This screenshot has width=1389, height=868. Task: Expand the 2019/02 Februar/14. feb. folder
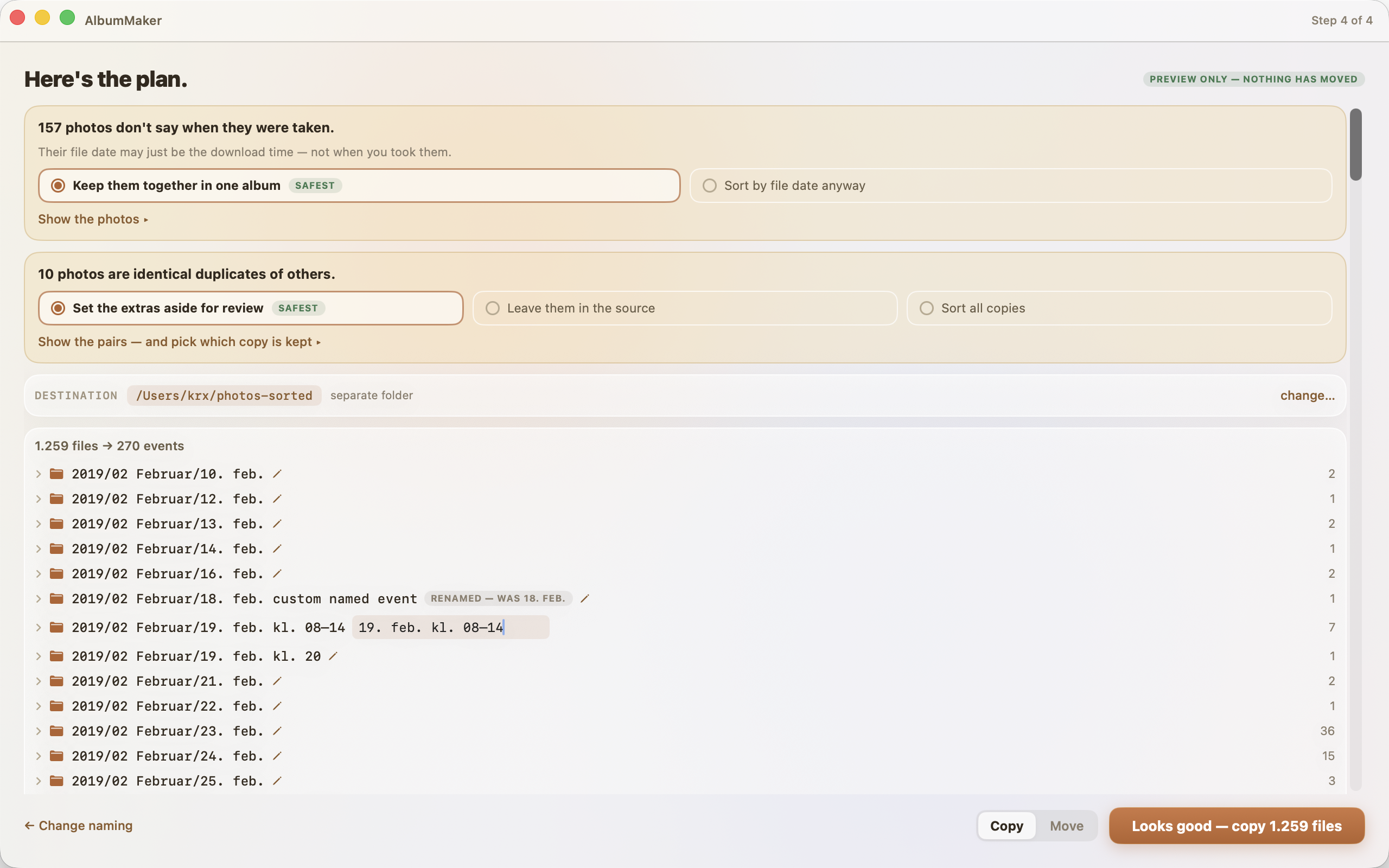point(39,549)
